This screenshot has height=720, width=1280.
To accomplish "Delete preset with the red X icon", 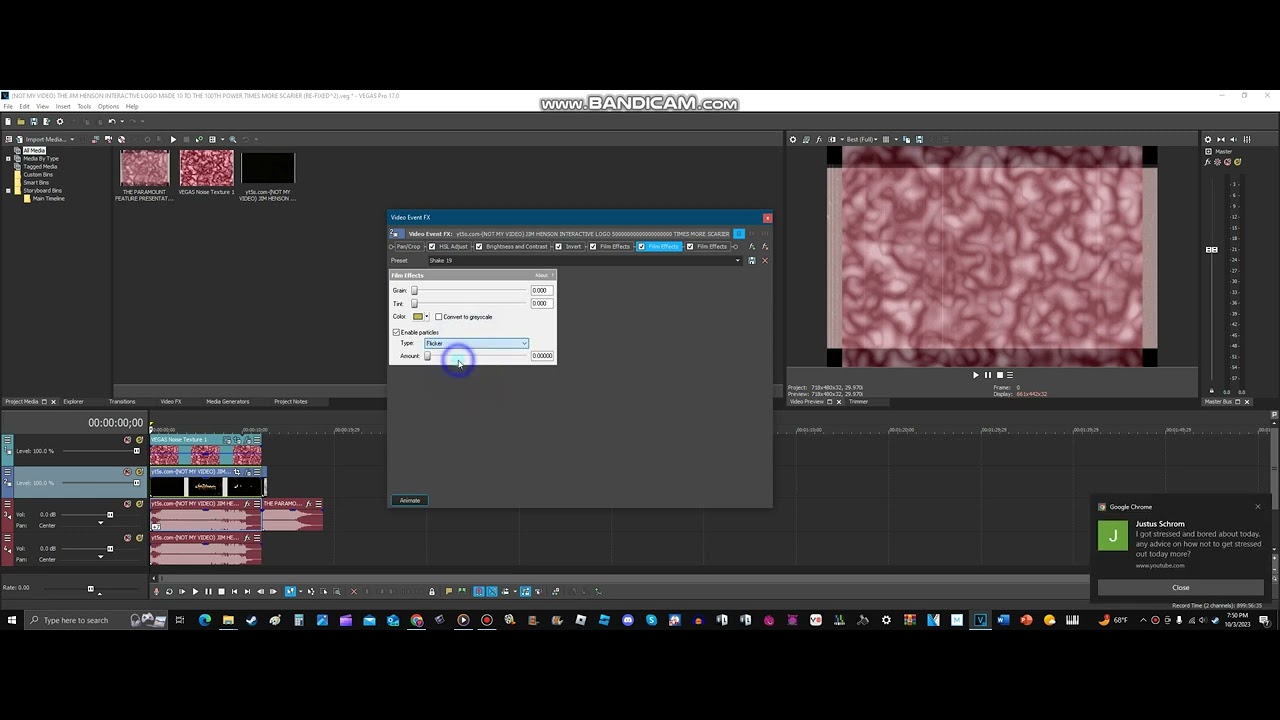I will (x=765, y=260).
